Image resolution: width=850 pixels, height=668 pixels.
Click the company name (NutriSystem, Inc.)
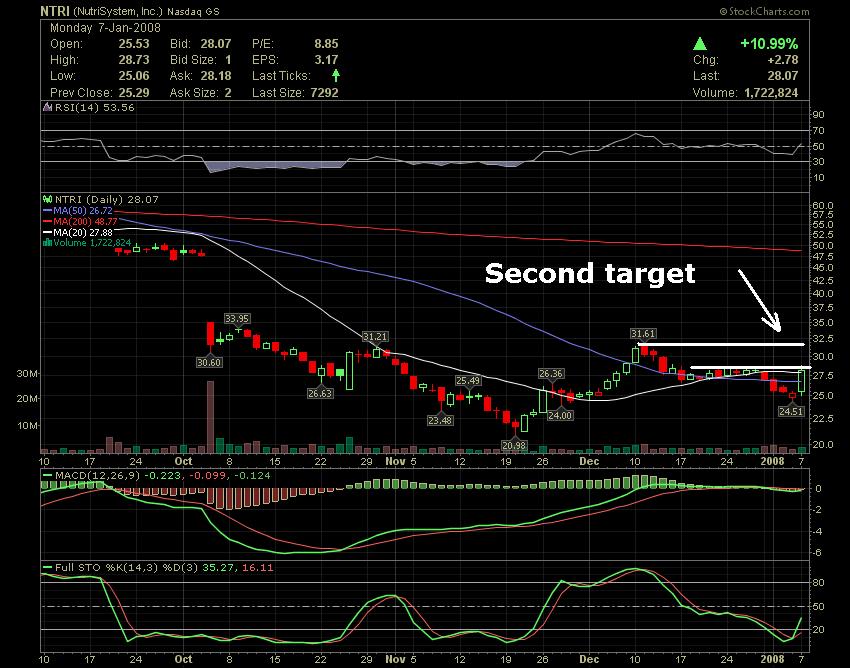pos(118,11)
